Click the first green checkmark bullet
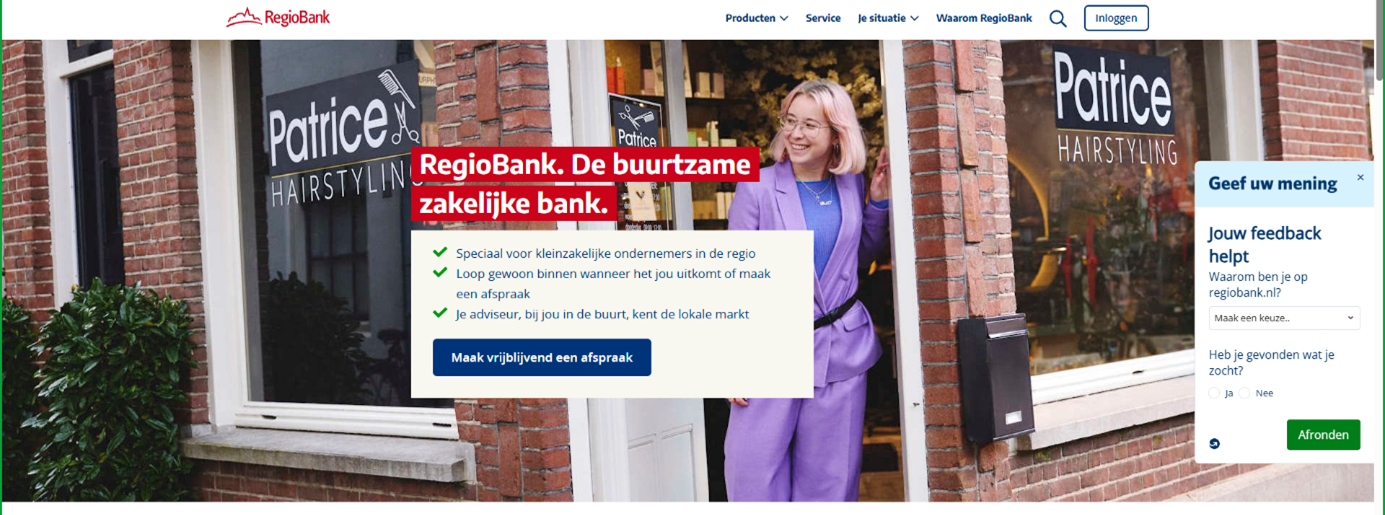The width and height of the screenshot is (1385, 515). point(440,253)
